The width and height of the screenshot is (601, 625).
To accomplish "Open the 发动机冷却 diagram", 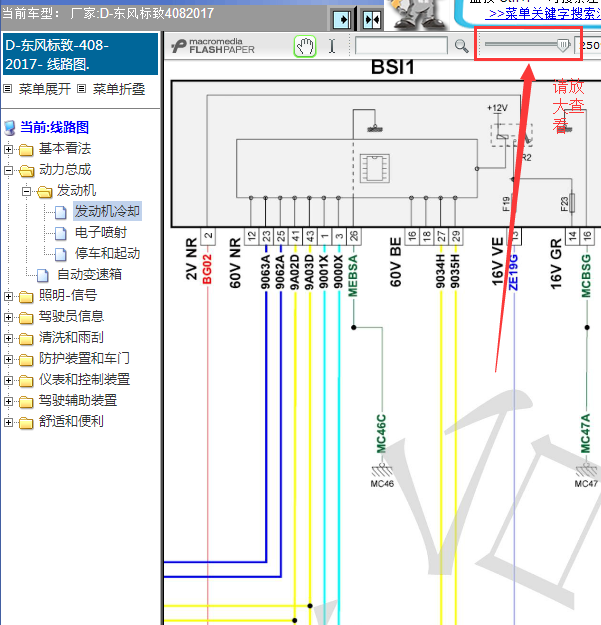I will pos(108,211).
